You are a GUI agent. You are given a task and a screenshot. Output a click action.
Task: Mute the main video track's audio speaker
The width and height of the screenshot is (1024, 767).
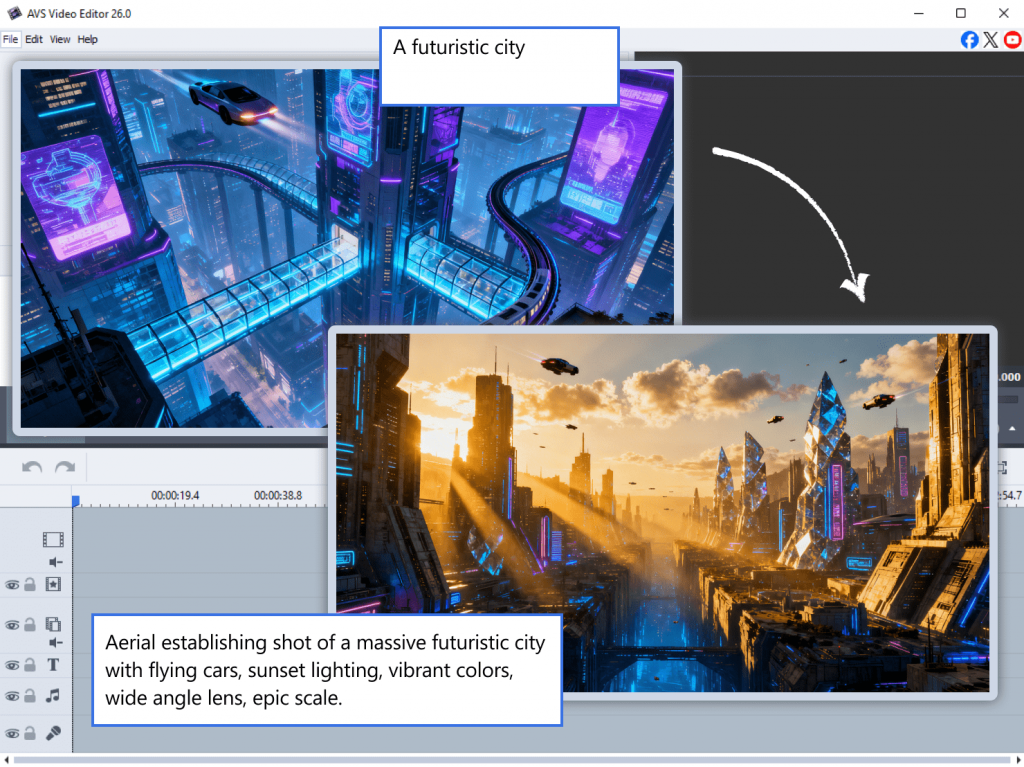pyautogui.click(x=56, y=562)
